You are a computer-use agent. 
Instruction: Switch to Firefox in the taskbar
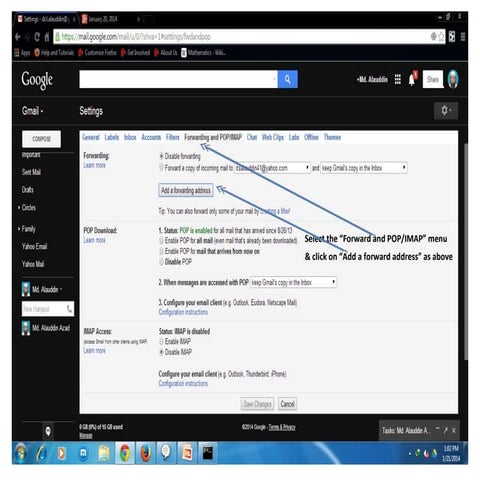coord(145,453)
